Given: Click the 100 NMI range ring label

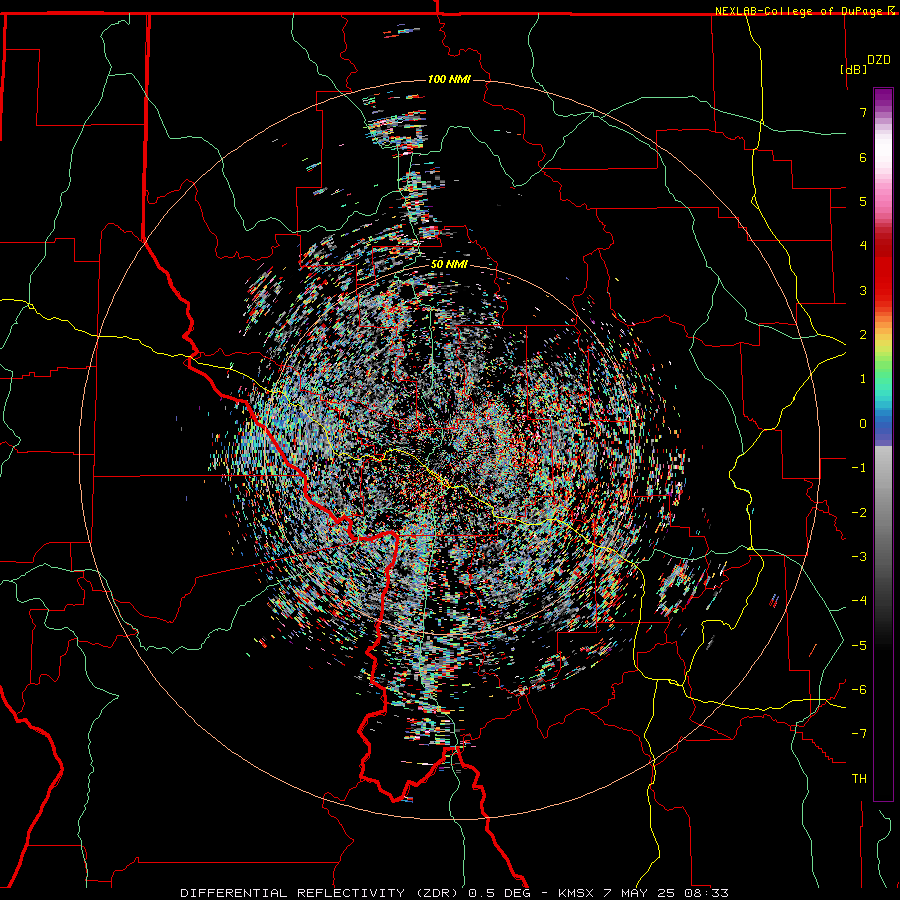Looking at the screenshot, I should [449, 79].
